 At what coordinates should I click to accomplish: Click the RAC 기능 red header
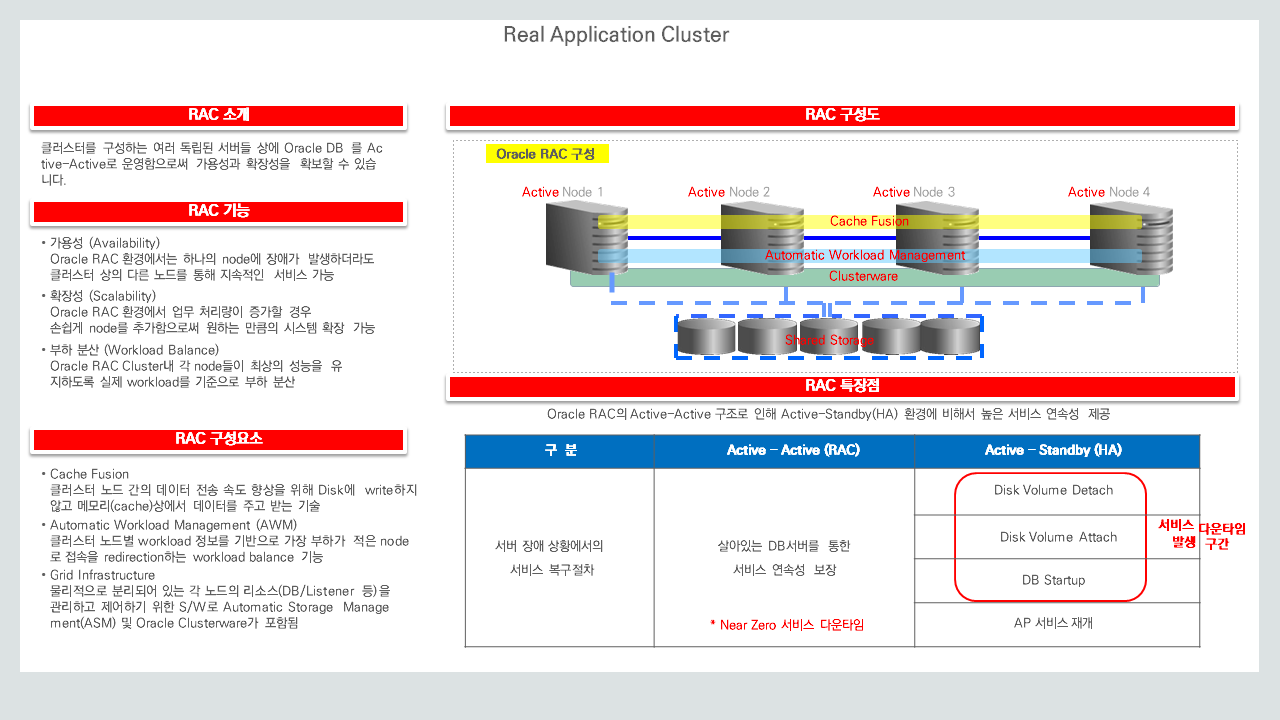coord(219,212)
